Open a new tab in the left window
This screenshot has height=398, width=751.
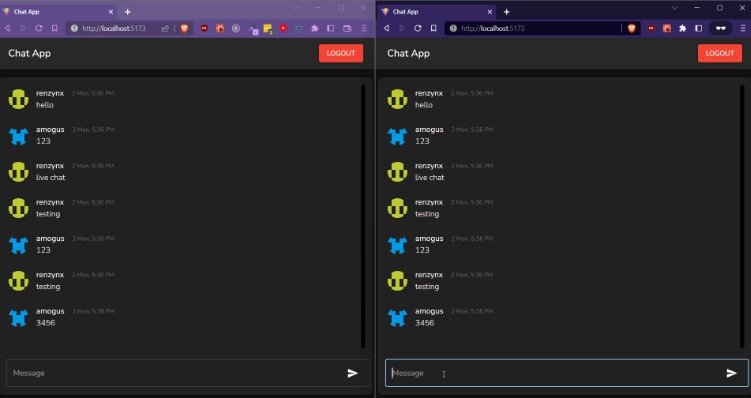coord(127,11)
